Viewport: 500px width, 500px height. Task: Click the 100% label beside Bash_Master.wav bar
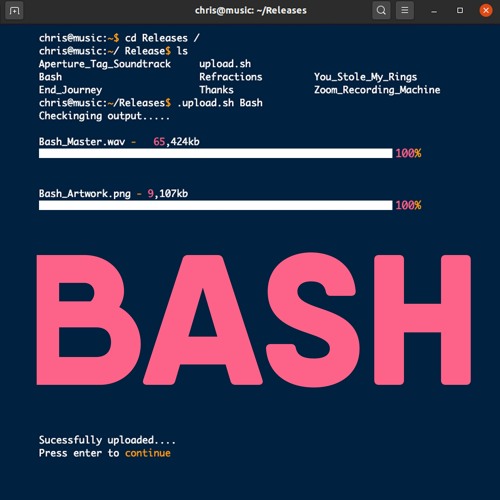point(408,153)
